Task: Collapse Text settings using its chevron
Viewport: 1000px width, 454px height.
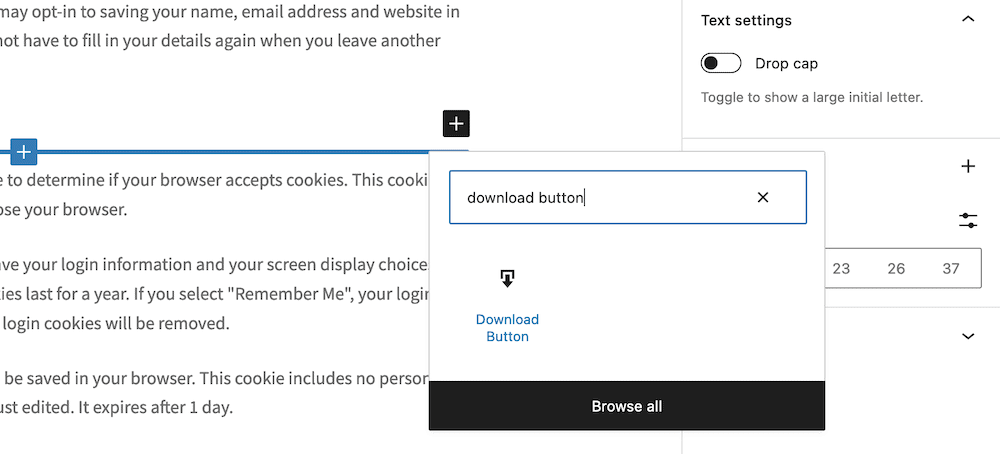Action: point(968,19)
